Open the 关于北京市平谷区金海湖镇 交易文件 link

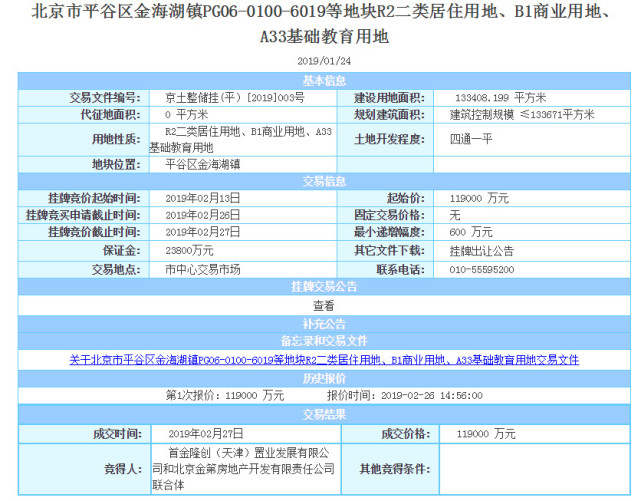[x=324, y=360]
